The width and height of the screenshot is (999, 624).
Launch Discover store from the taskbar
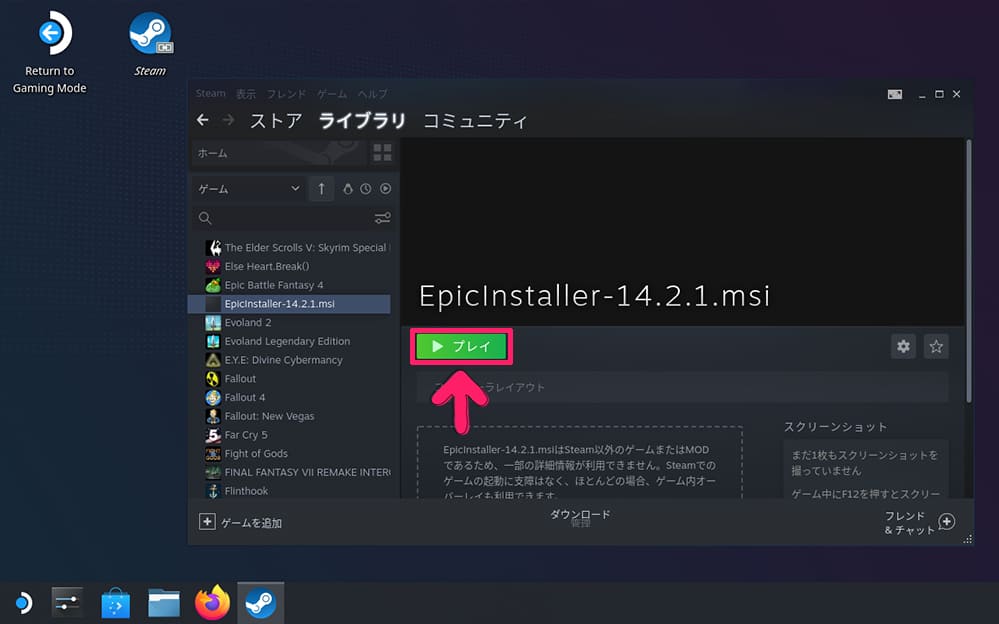coord(115,602)
